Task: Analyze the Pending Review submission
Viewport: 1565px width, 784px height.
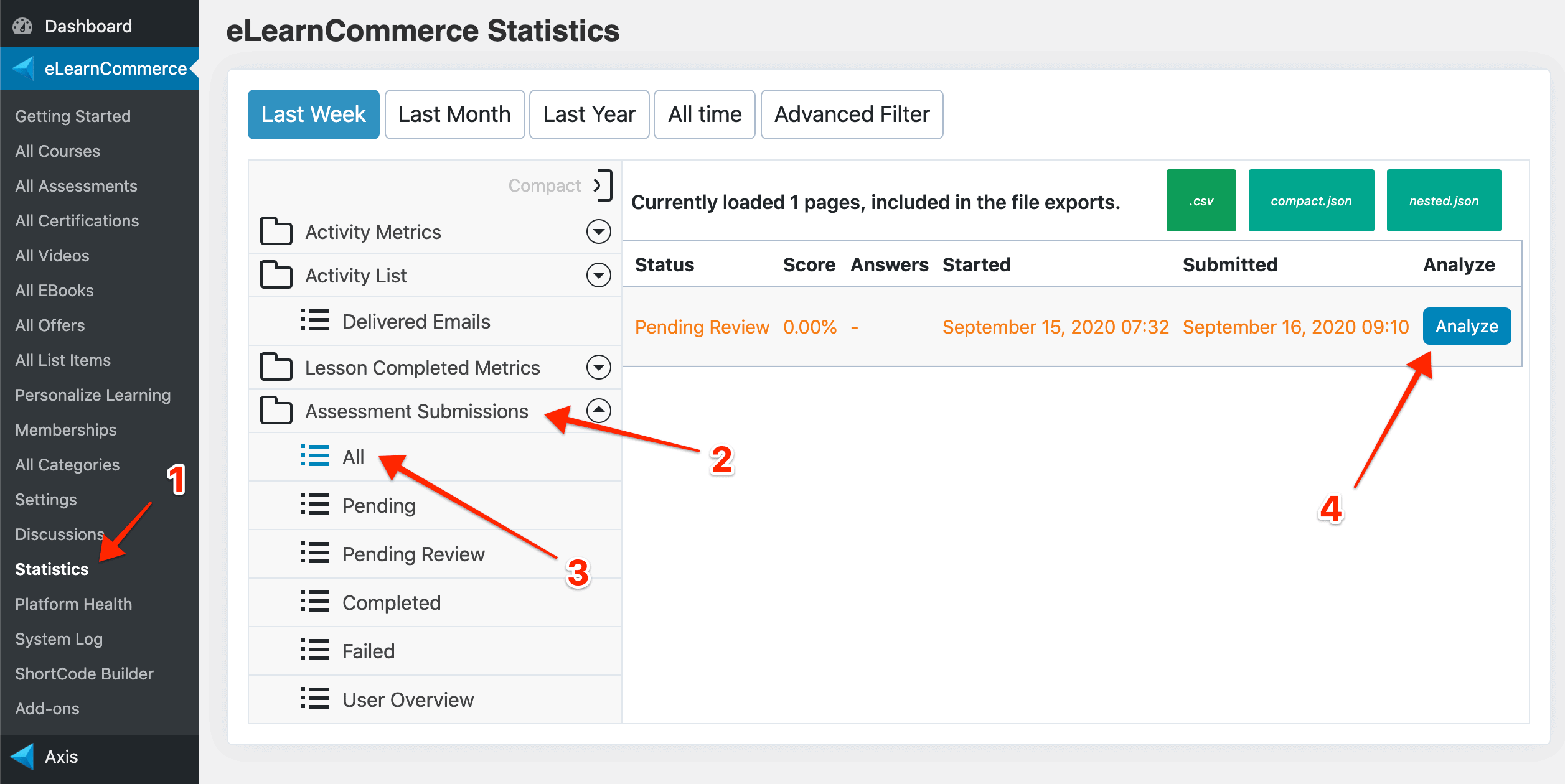Action: 1467,326
